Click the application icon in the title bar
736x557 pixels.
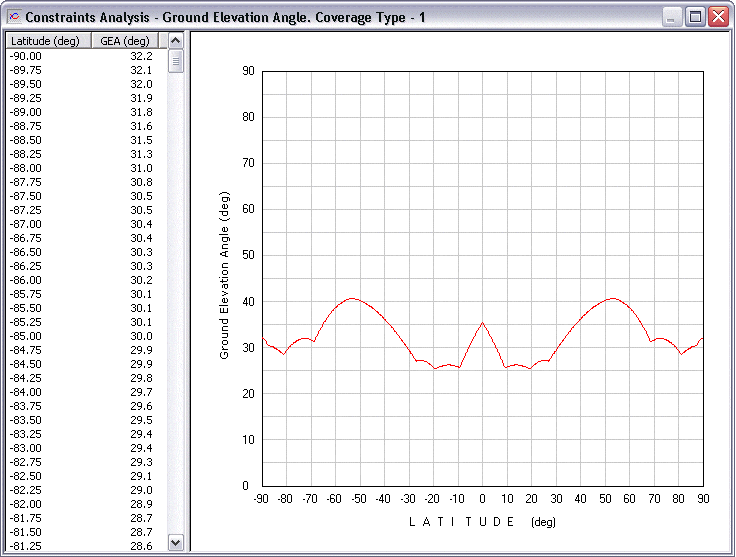pyautogui.click(x=14, y=17)
